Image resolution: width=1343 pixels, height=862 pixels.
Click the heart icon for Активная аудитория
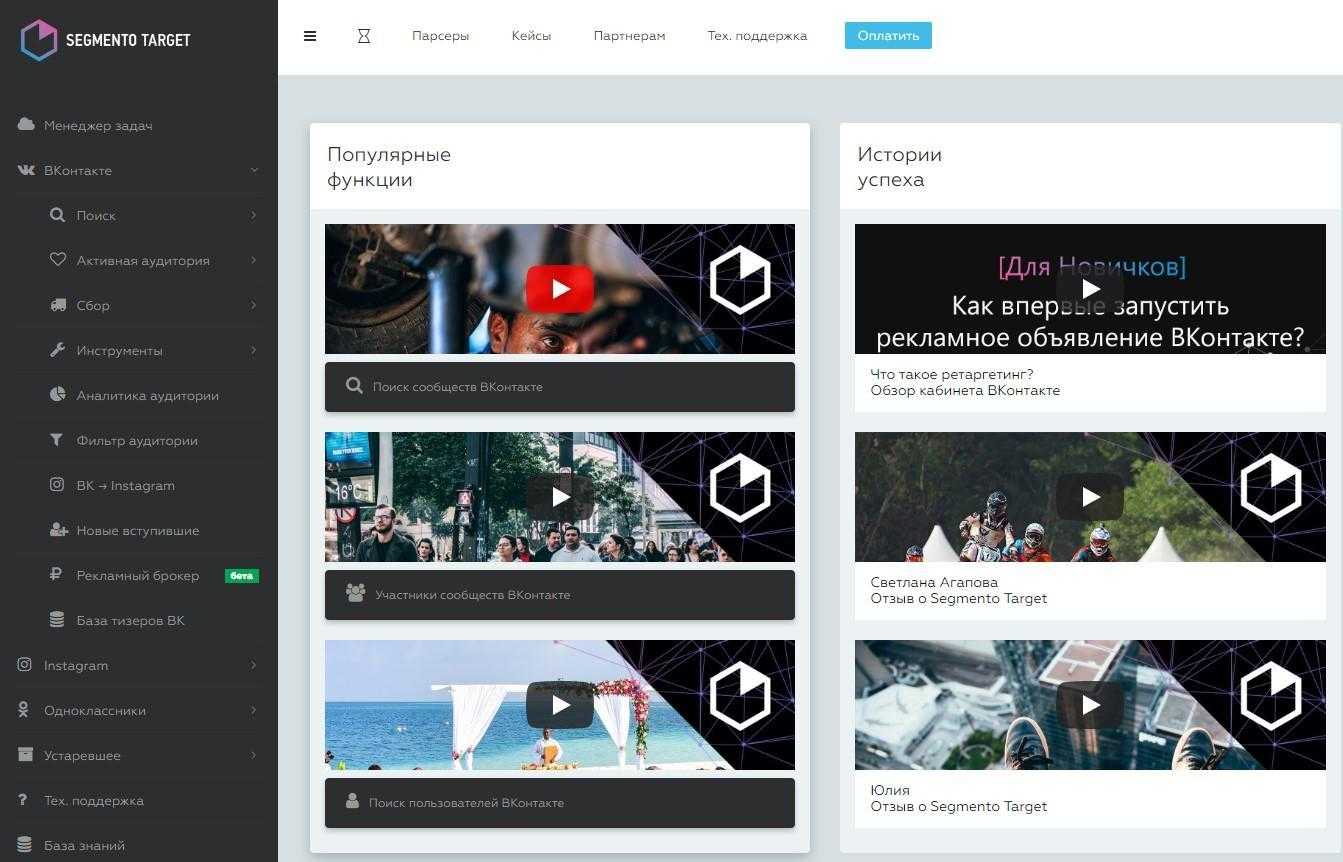tap(57, 260)
